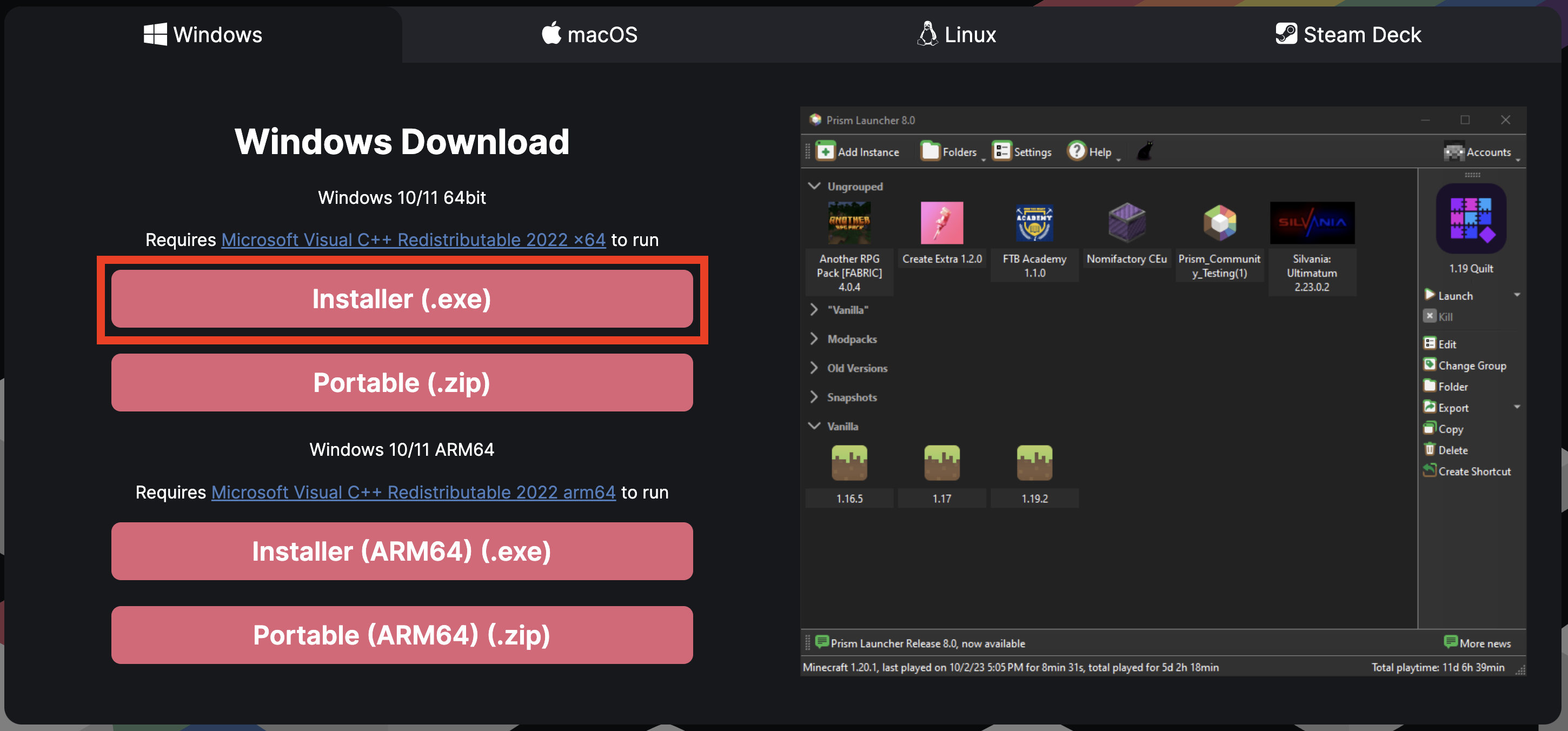Click the Folder icon in side panel
This screenshot has width=1568, height=731.
[1429, 386]
